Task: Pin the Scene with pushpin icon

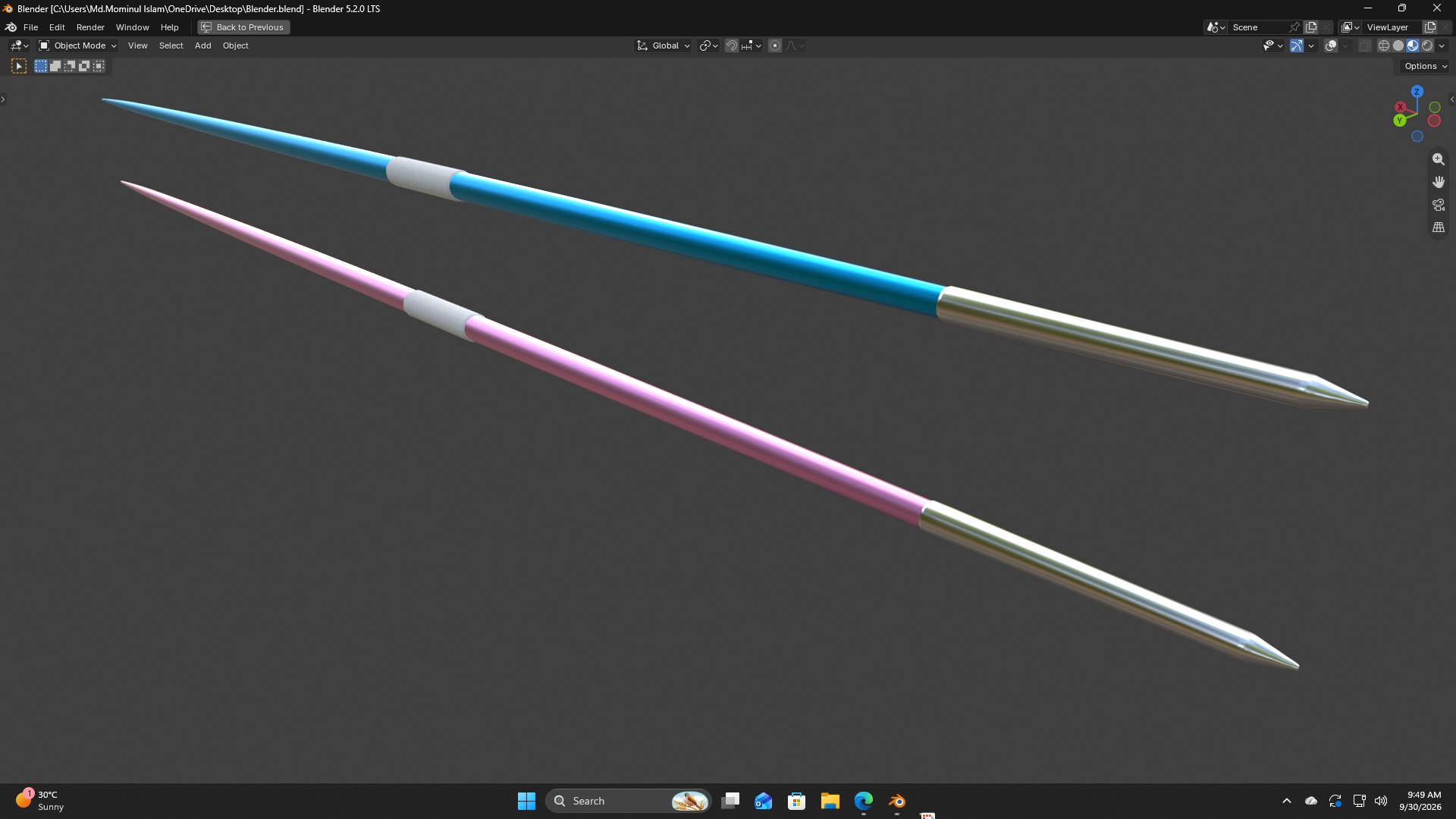Action: coord(1294,27)
